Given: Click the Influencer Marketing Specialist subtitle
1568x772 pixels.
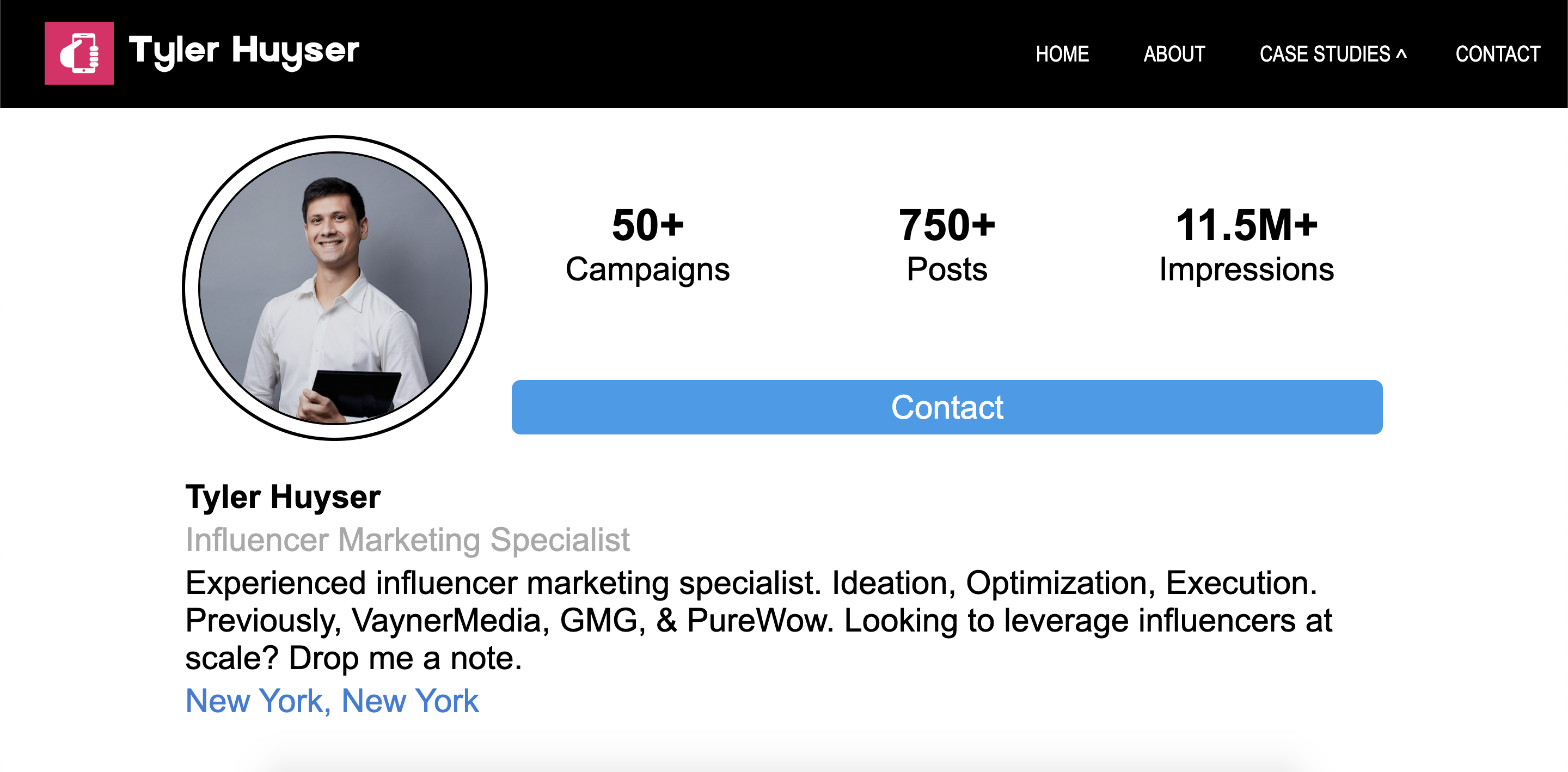Looking at the screenshot, I should (408, 540).
